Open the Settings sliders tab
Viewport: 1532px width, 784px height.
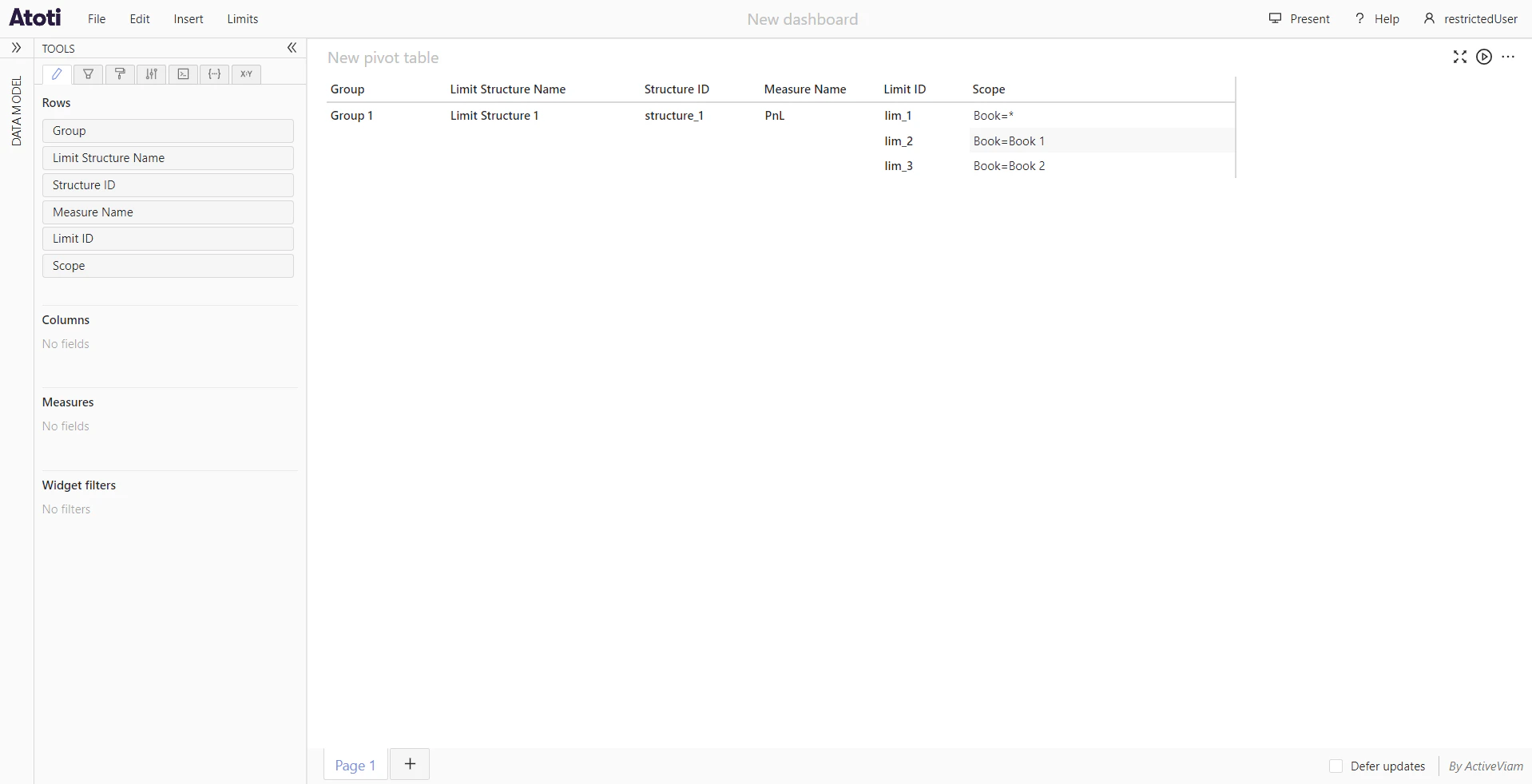coord(151,74)
